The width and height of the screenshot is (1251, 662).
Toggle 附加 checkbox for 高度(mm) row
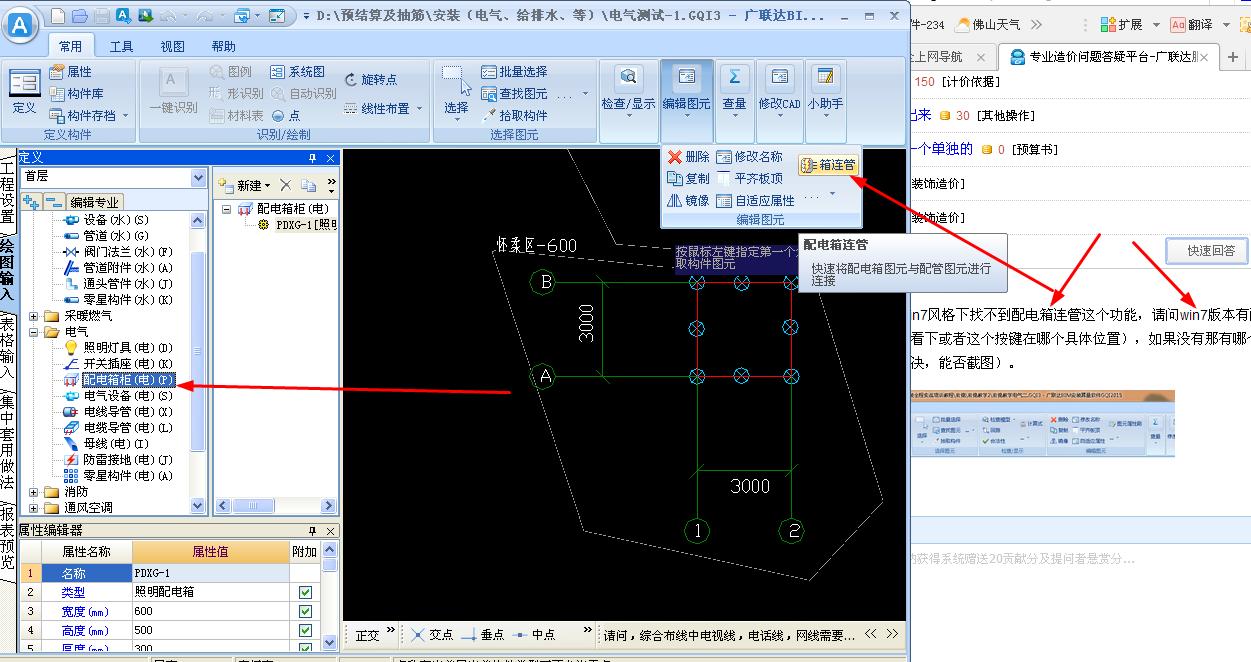click(305, 630)
